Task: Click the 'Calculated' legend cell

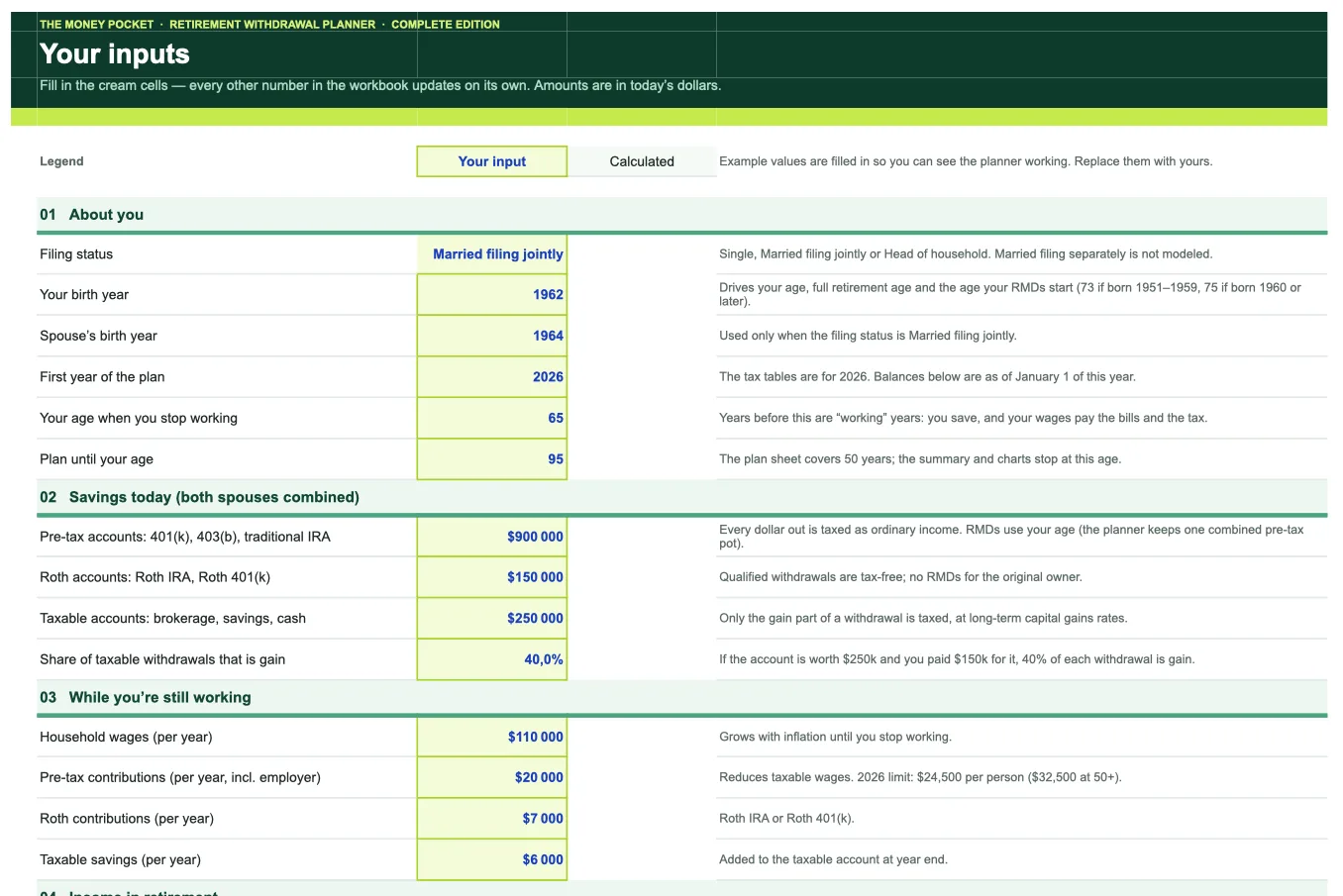Action: tap(642, 161)
